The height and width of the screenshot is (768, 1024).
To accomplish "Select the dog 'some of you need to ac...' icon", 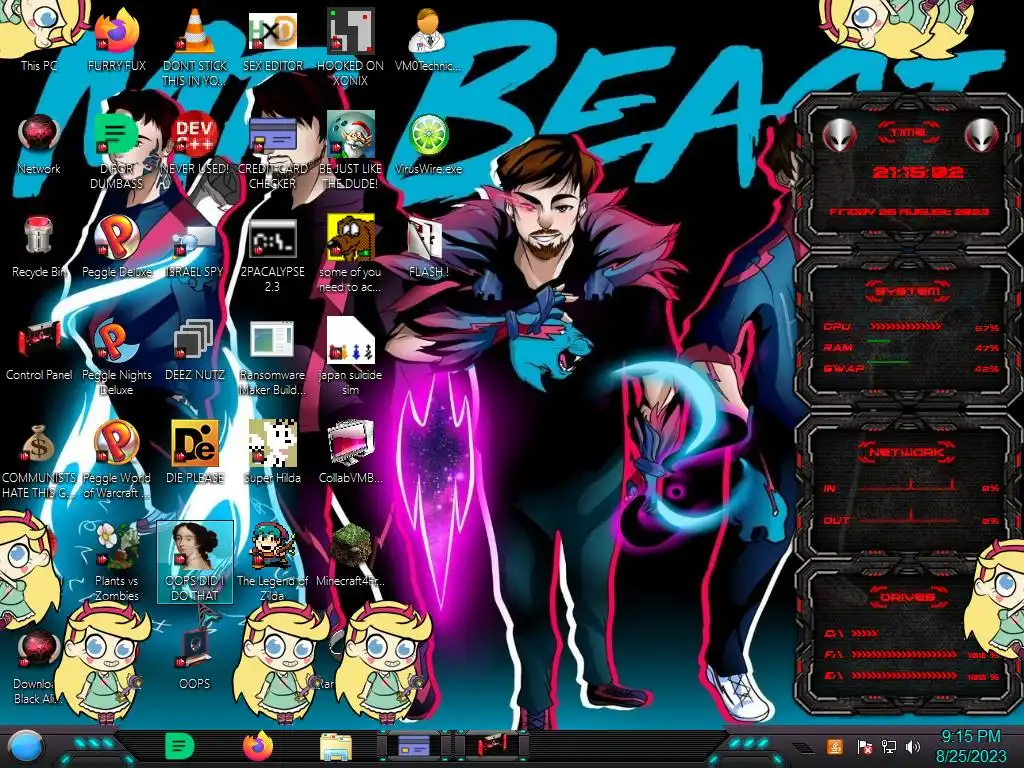I will (x=350, y=255).
